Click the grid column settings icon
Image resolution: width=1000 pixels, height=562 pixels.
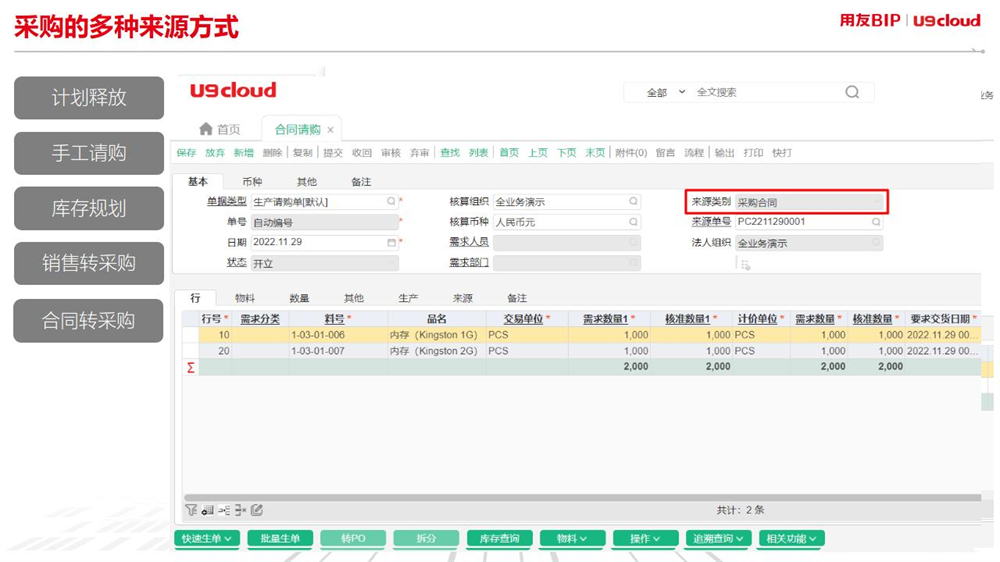pyautogui.click(x=207, y=510)
